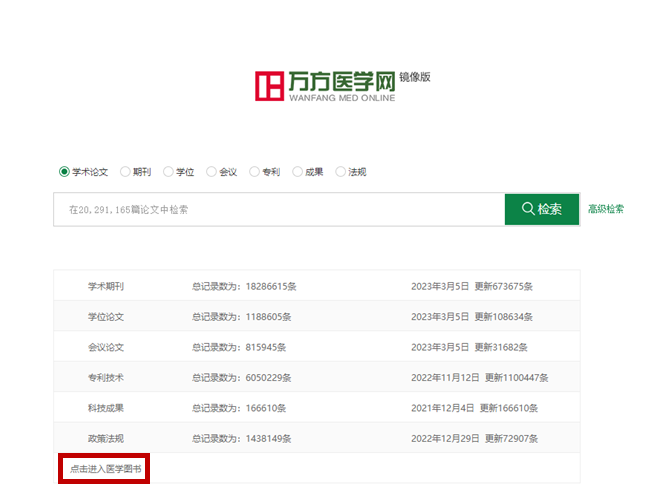Click the 学位论文 row label

106,317
